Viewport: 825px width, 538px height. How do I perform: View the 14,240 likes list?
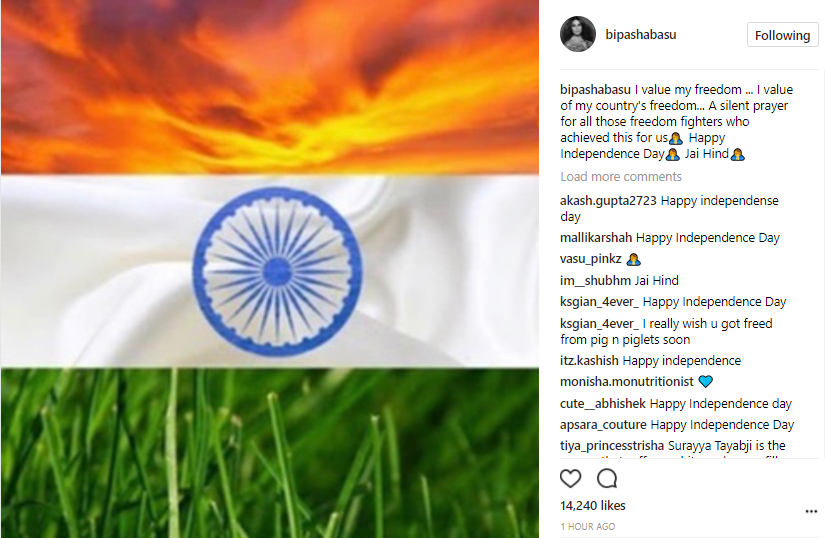click(x=593, y=505)
